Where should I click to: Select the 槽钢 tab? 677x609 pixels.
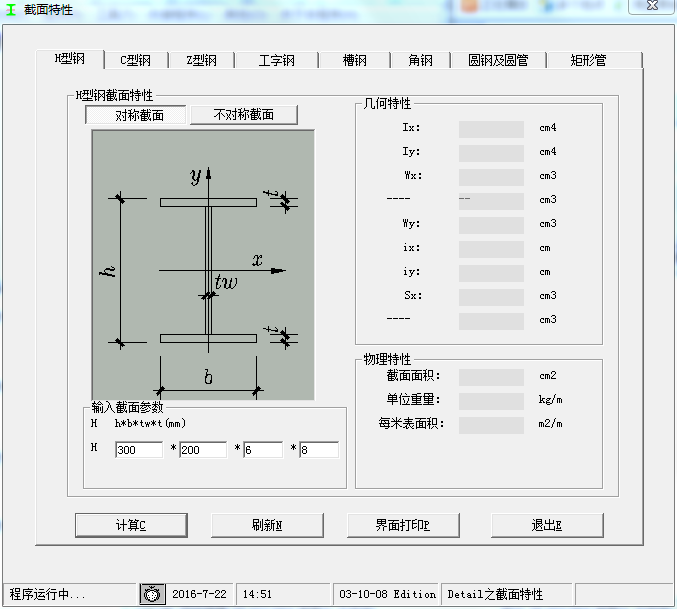tap(354, 60)
